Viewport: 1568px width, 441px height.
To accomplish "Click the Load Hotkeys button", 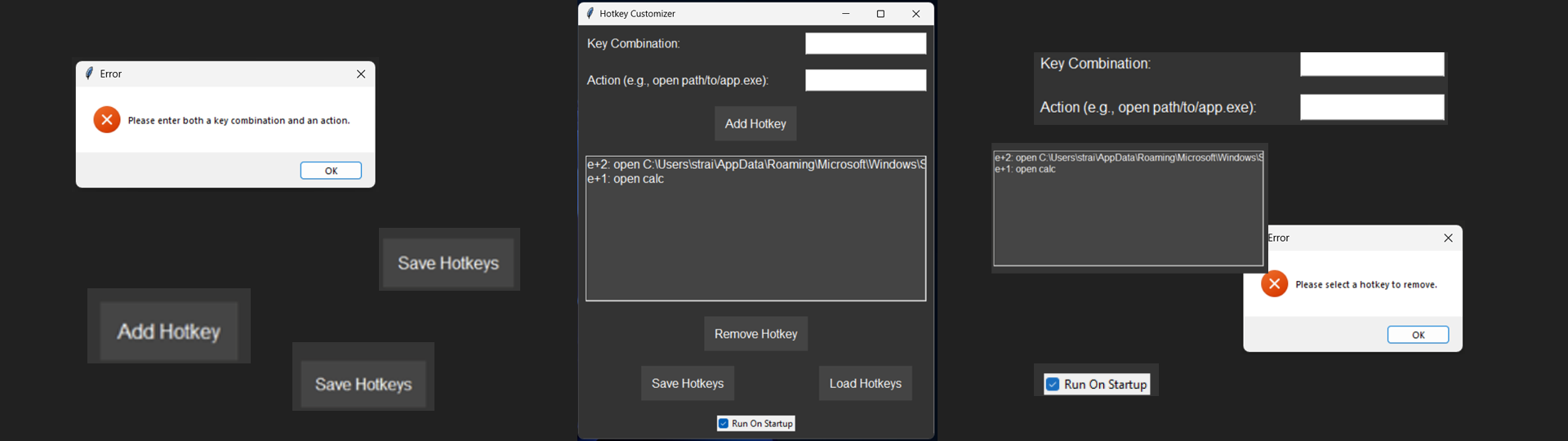I will (866, 383).
